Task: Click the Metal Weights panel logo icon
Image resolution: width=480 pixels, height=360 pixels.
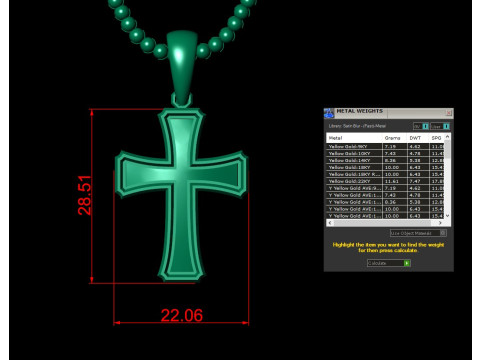Action: (329, 113)
